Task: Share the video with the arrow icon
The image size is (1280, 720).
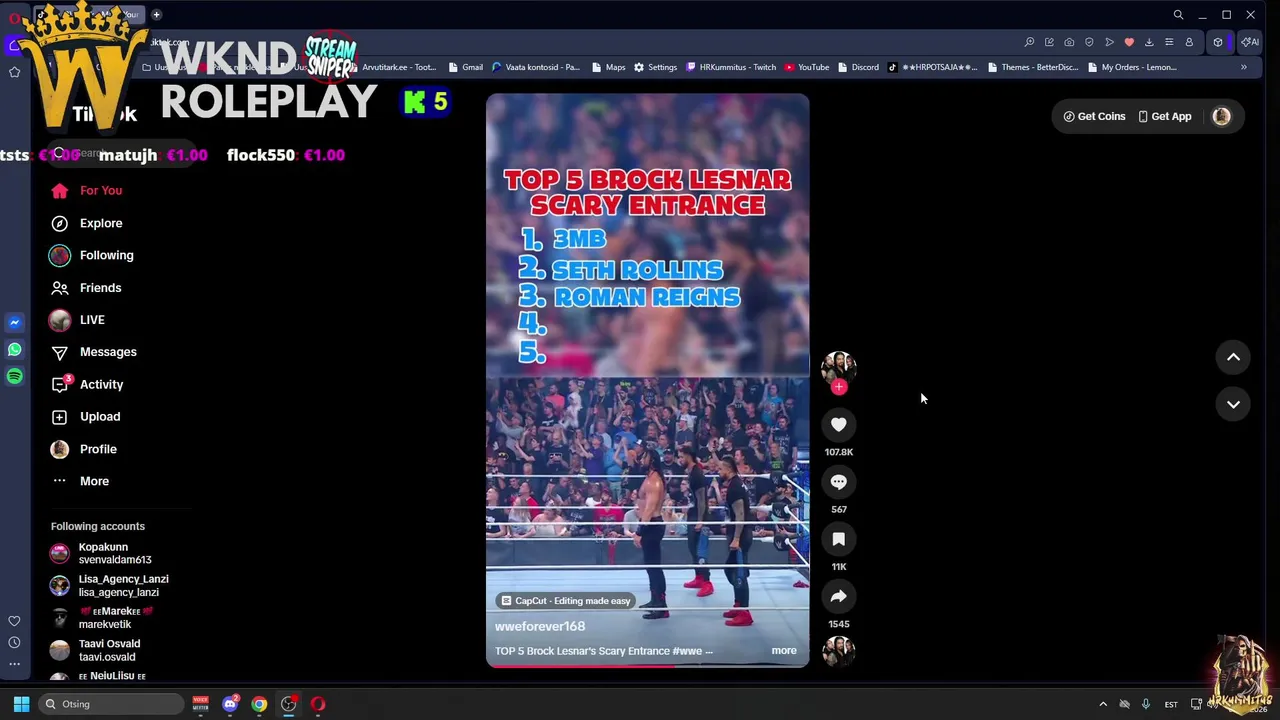Action: tap(838, 597)
